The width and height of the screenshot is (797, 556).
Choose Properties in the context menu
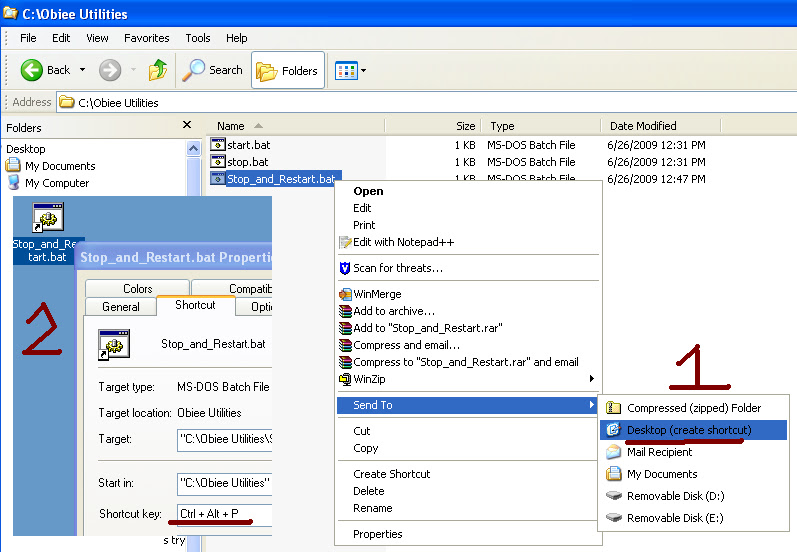(x=377, y=534)
